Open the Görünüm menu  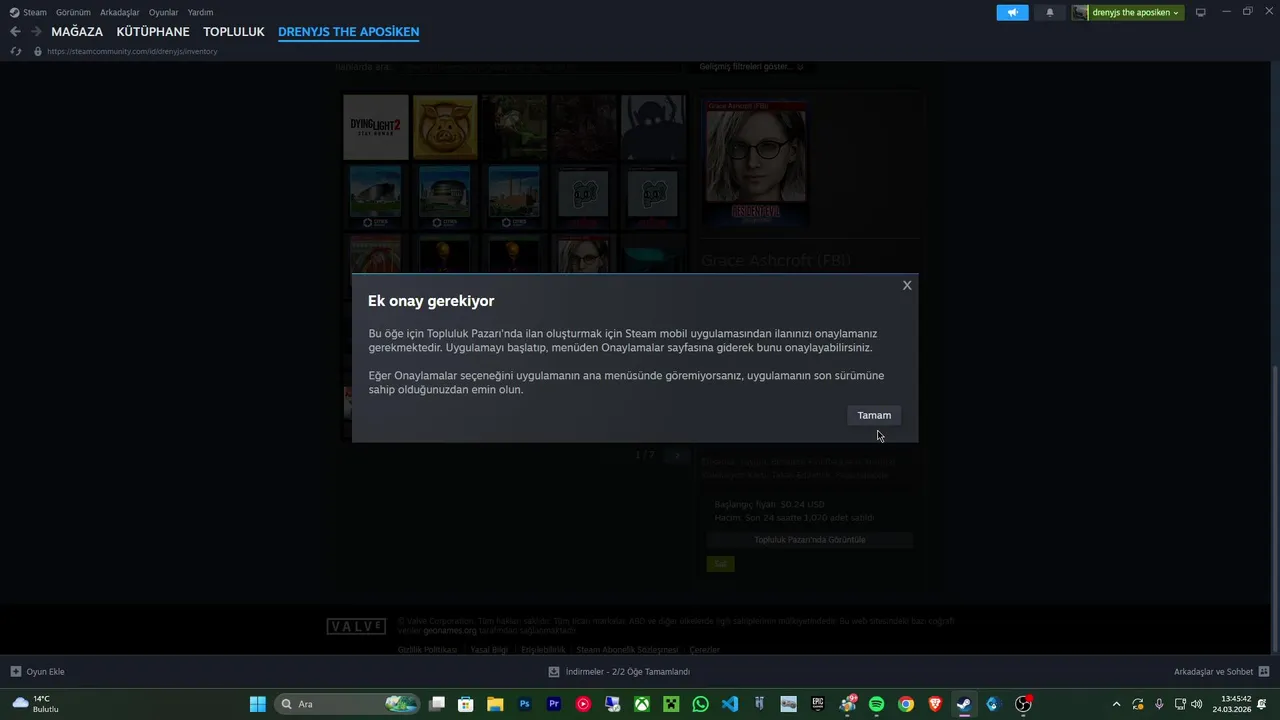click(x=73, y=12)
